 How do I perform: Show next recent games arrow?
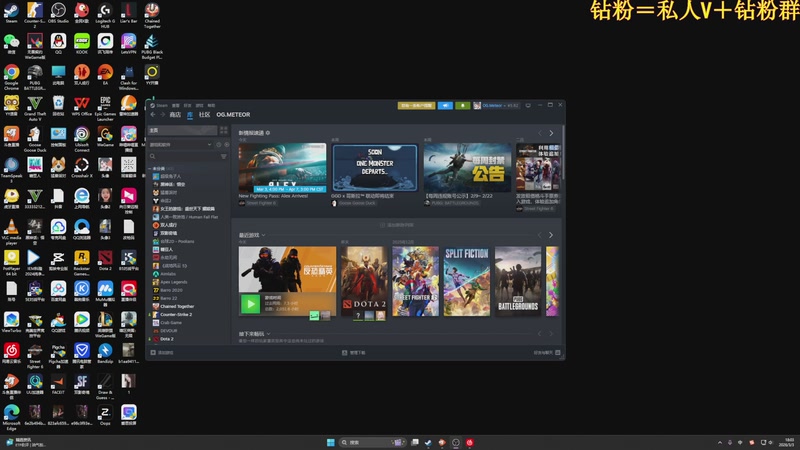tap(551, 235)
